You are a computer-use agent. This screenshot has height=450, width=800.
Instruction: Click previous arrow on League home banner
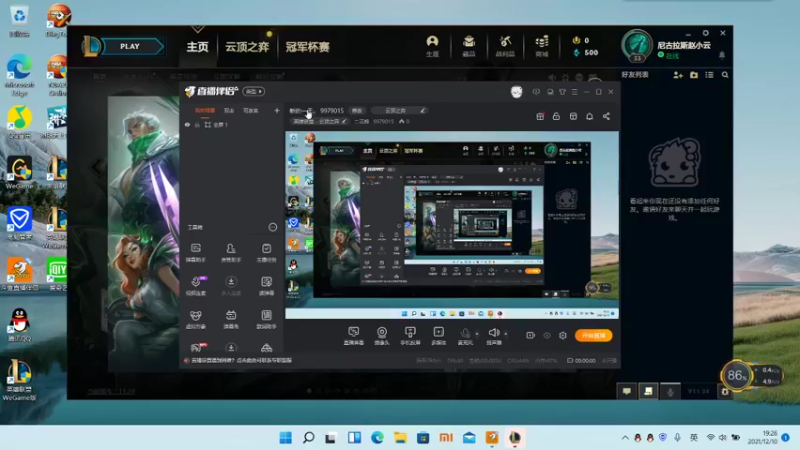tap(97, 166)
